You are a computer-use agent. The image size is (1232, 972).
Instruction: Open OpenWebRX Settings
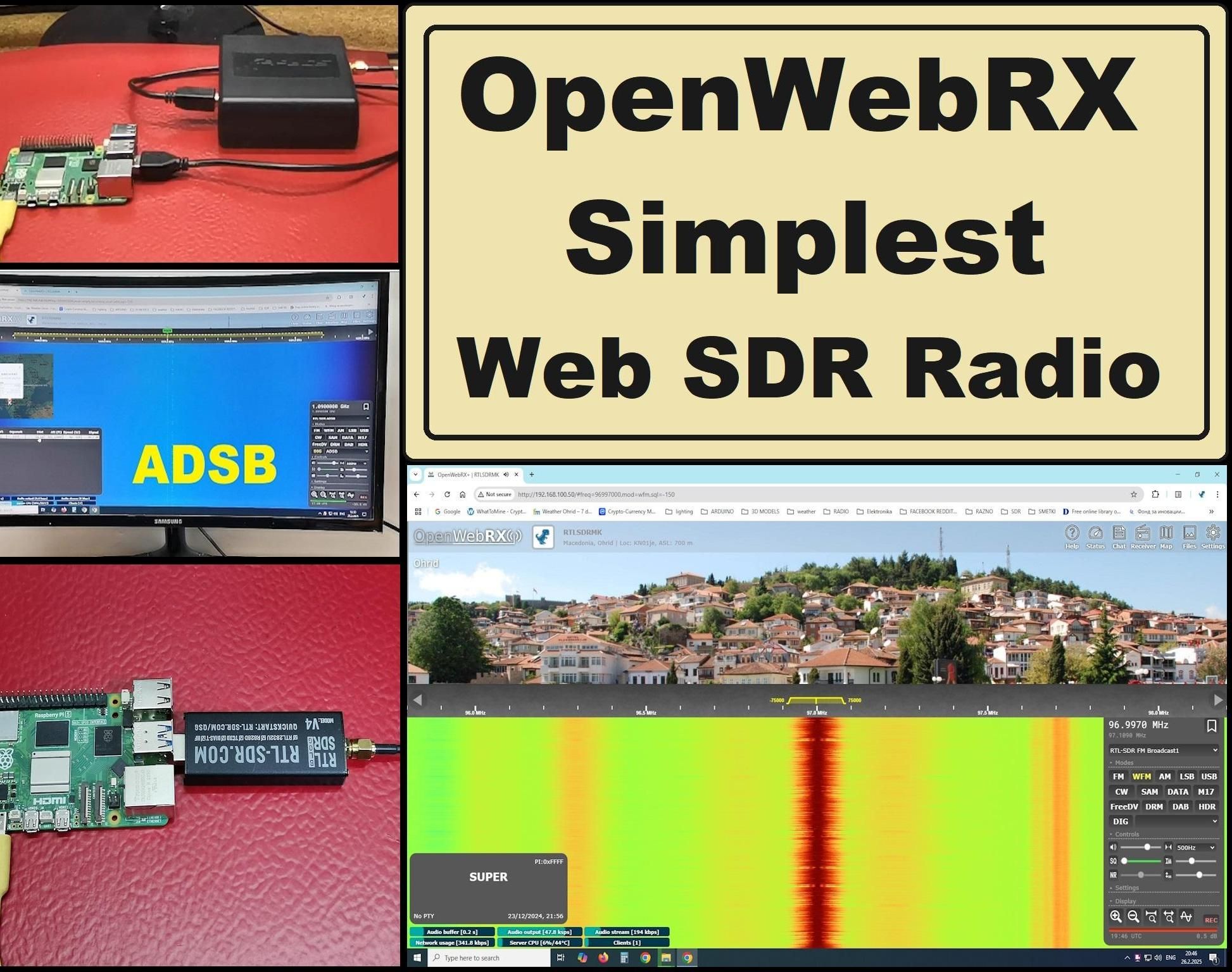point(1213,533)
